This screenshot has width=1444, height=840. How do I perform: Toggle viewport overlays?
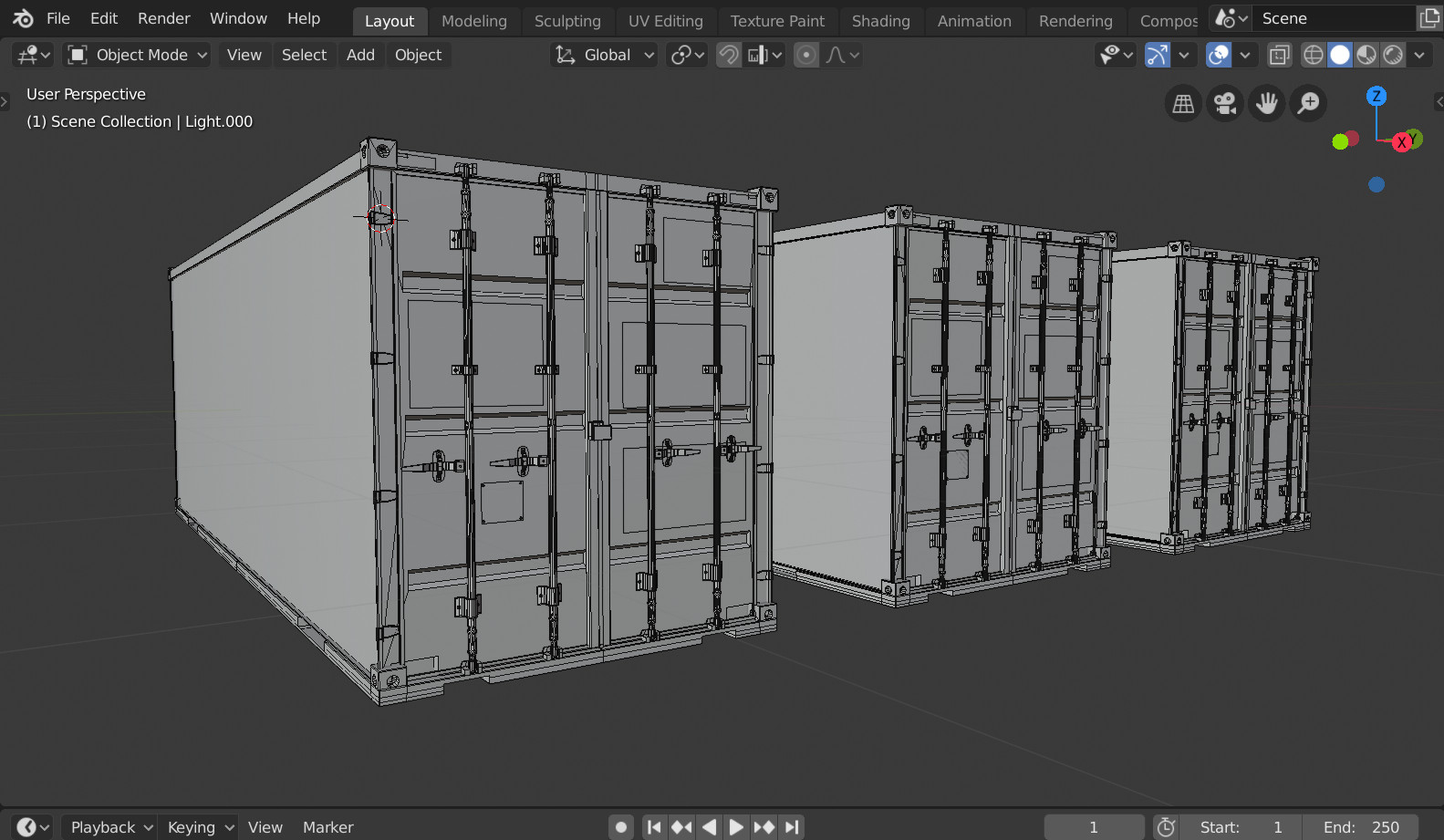point(1218,55)
